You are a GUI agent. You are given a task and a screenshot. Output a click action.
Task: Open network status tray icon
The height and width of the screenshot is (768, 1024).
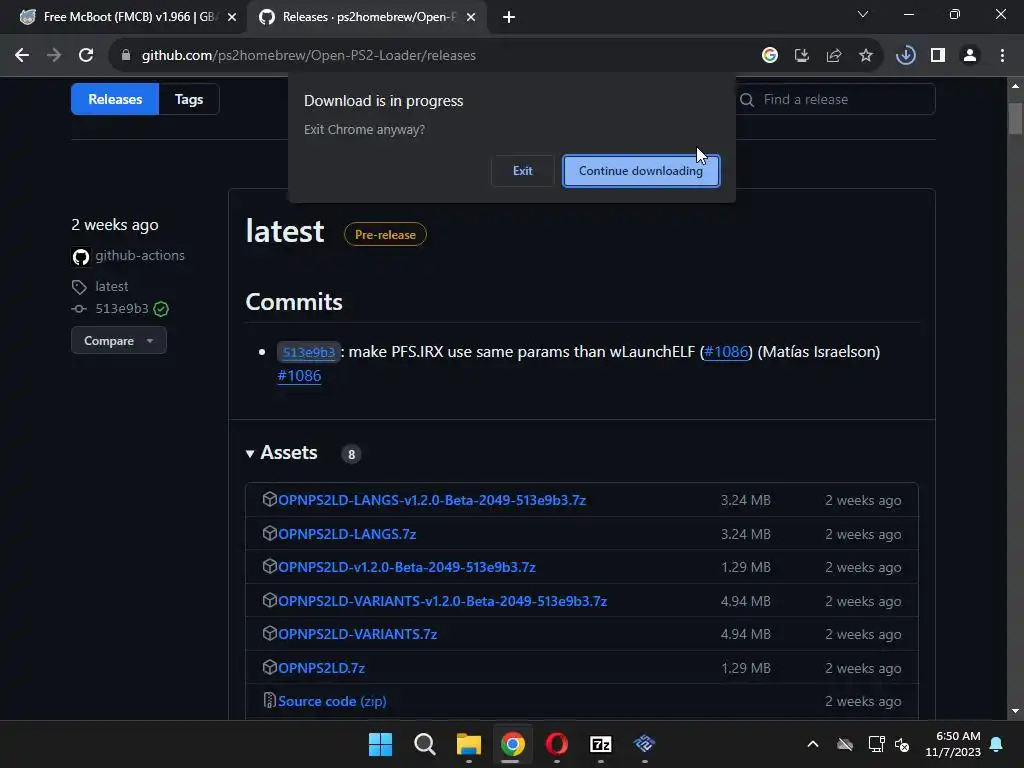click(876, 744)
